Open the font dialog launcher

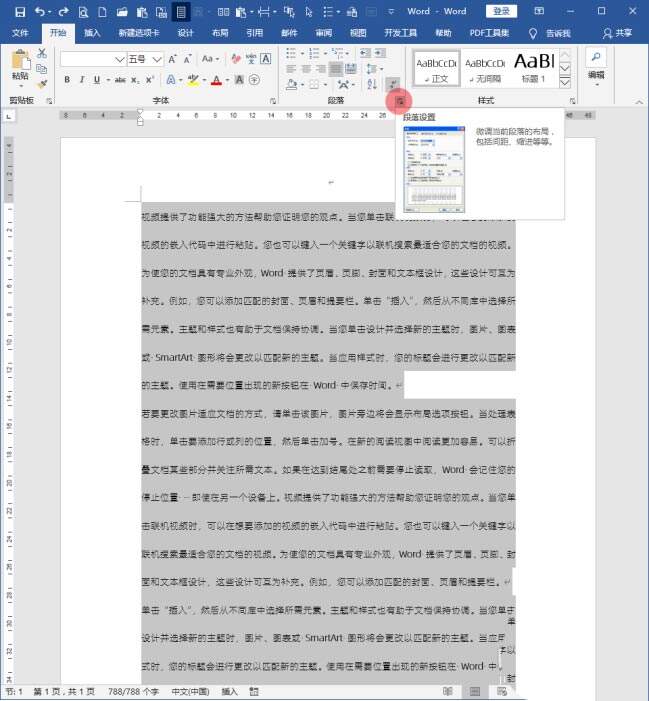(273, 101)
